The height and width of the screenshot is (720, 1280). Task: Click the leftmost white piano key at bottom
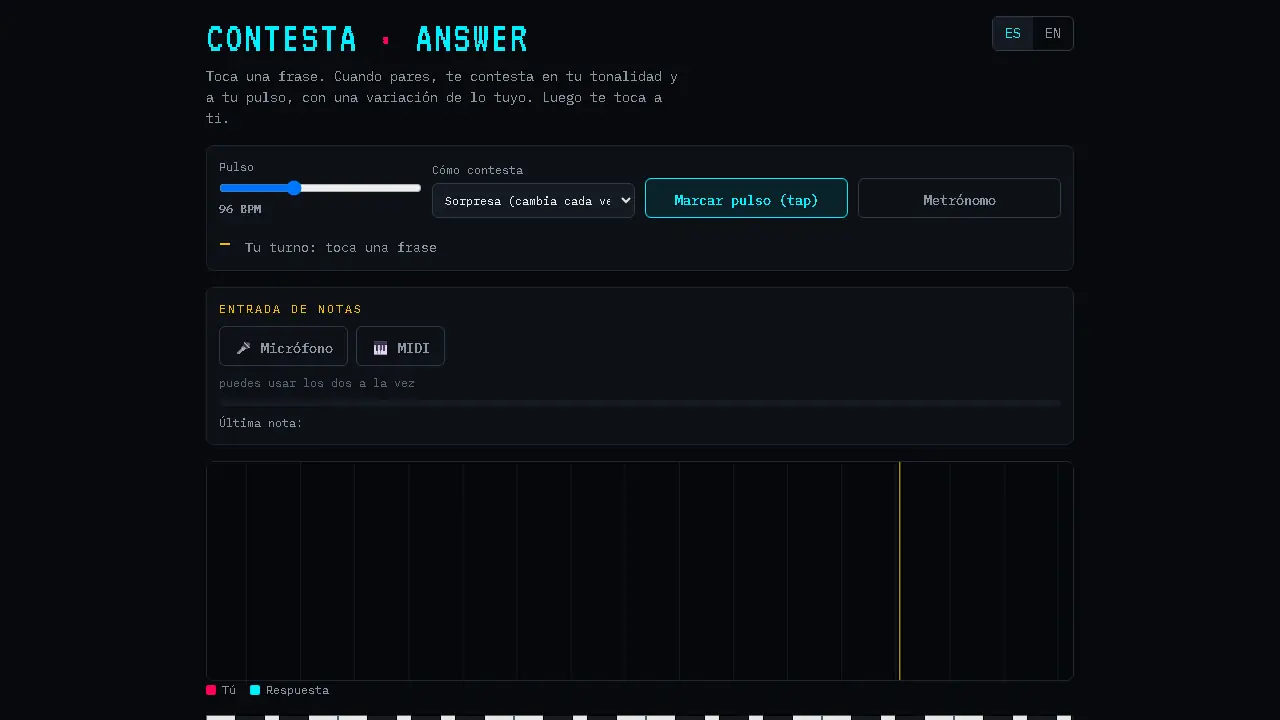tap(220, 717)
